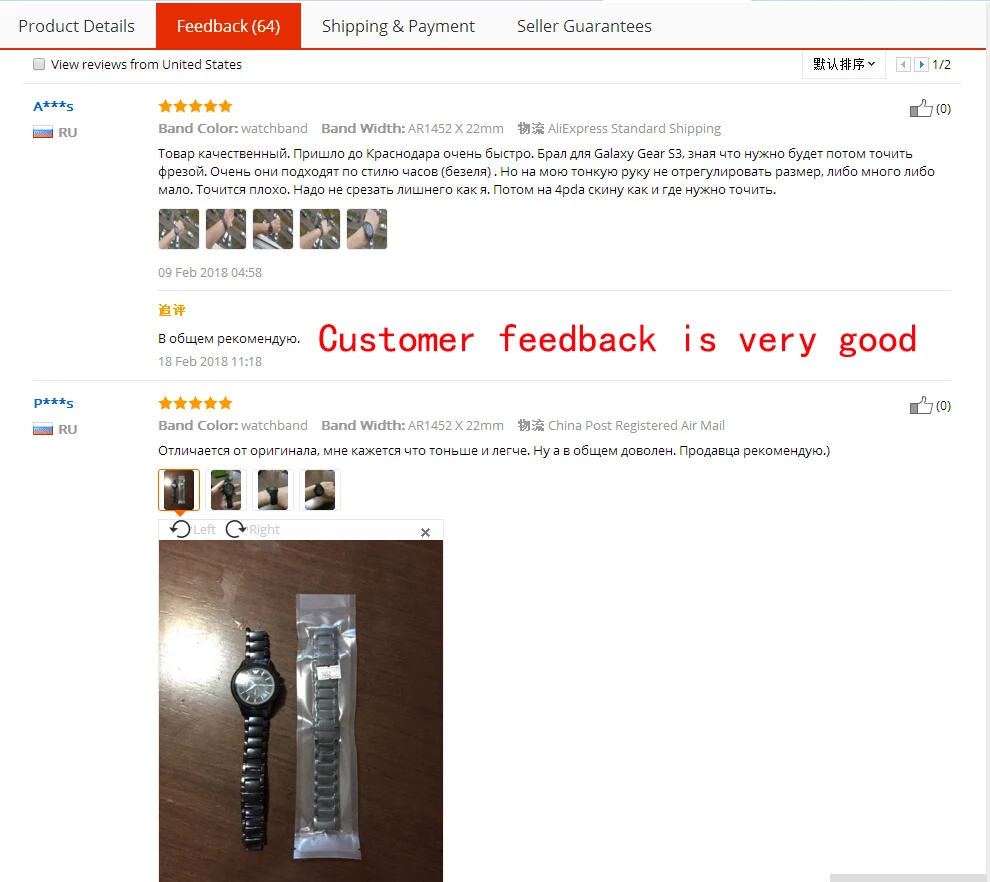Like the P***s review with thumbs-up
The width and height of the screenshot is (990, 882).
point(921,405)
